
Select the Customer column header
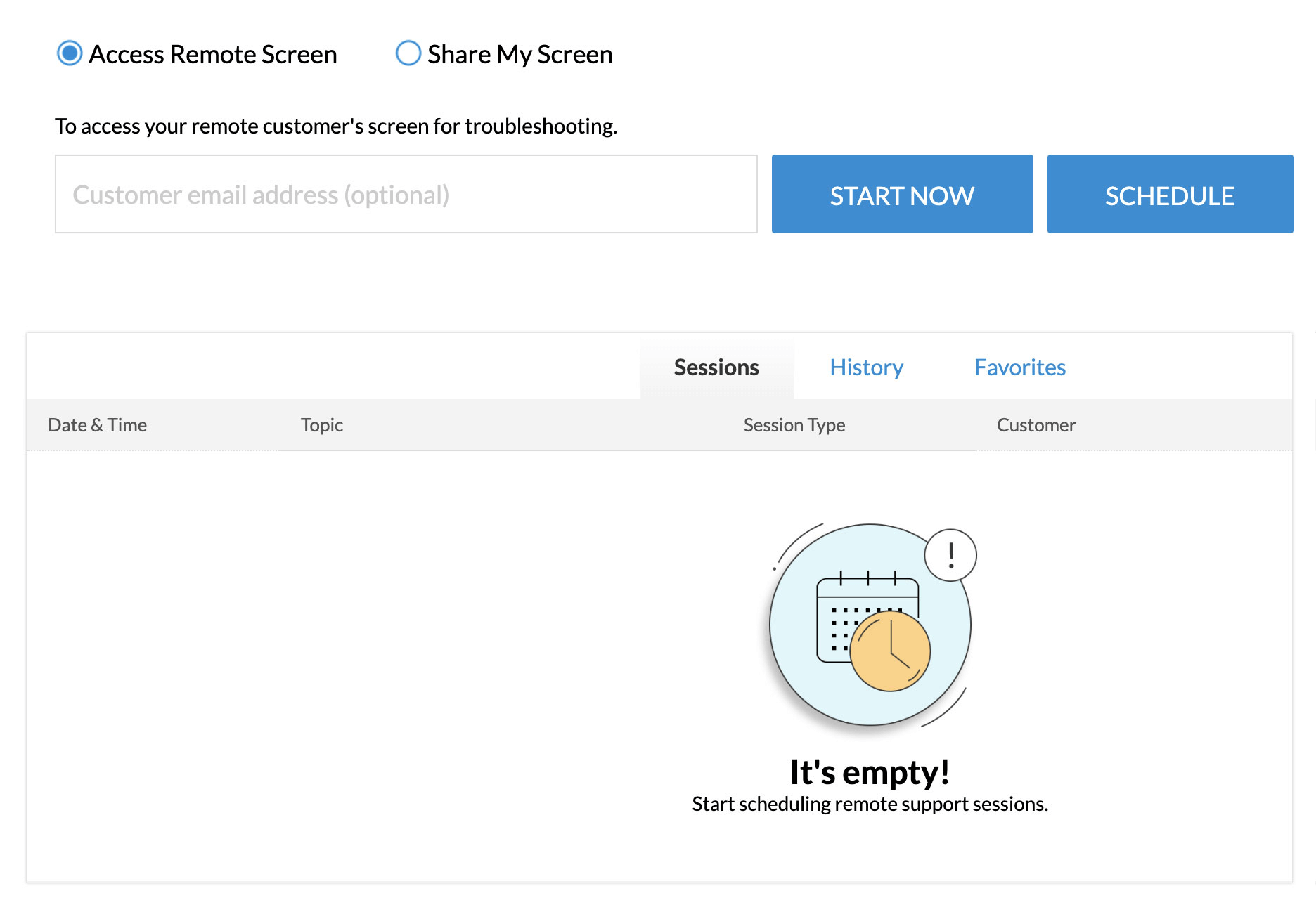(1036, 425)
